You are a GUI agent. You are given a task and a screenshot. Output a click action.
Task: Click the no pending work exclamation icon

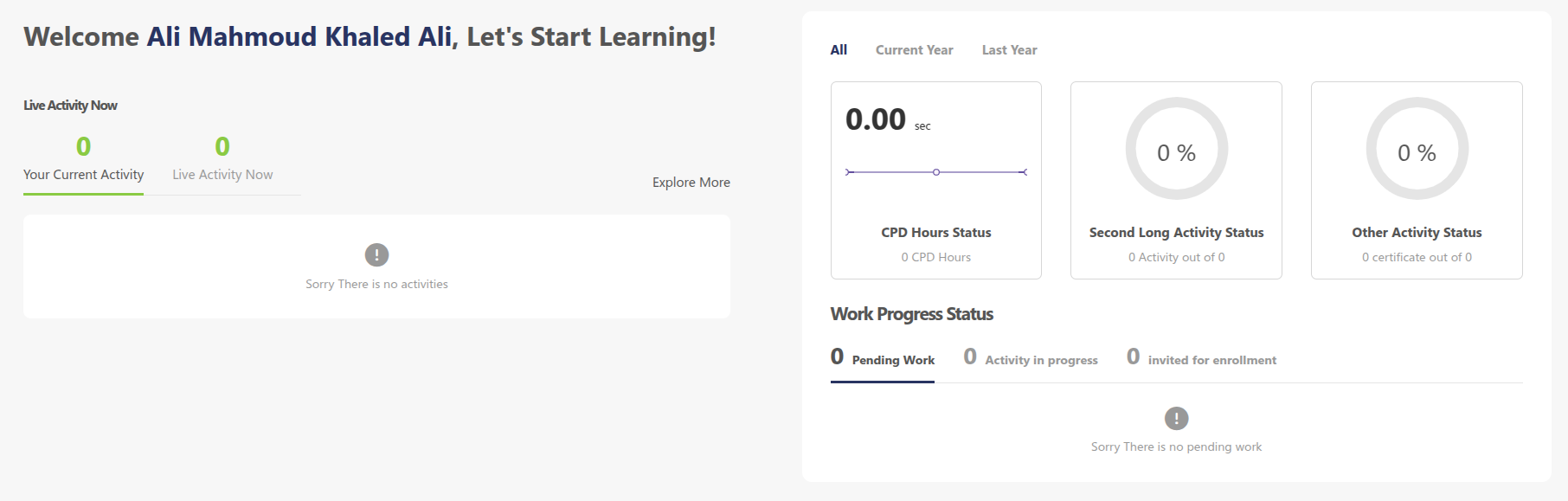coord(1176,419)
